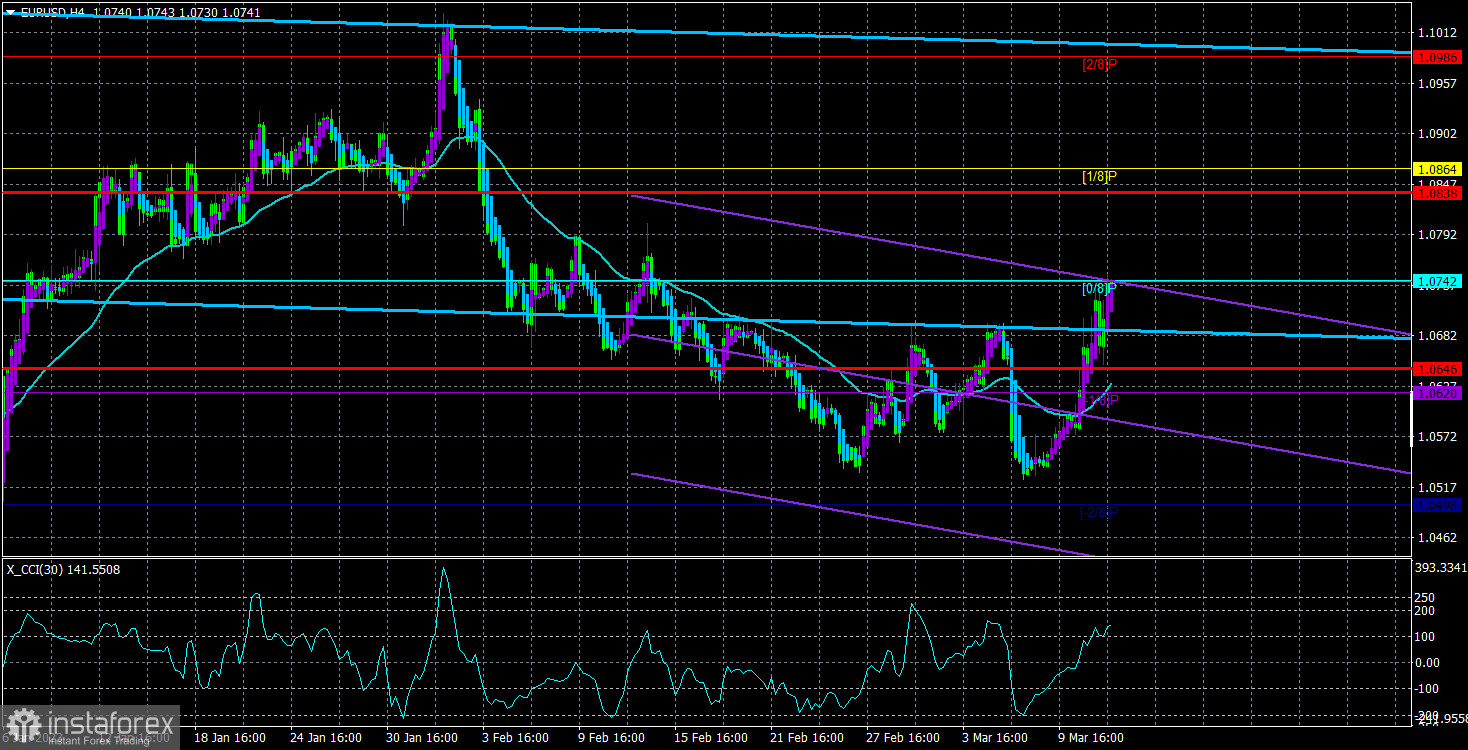Click the 1.0957 price axis value
Screen dimensions: 1468x750
(1436, 84)
